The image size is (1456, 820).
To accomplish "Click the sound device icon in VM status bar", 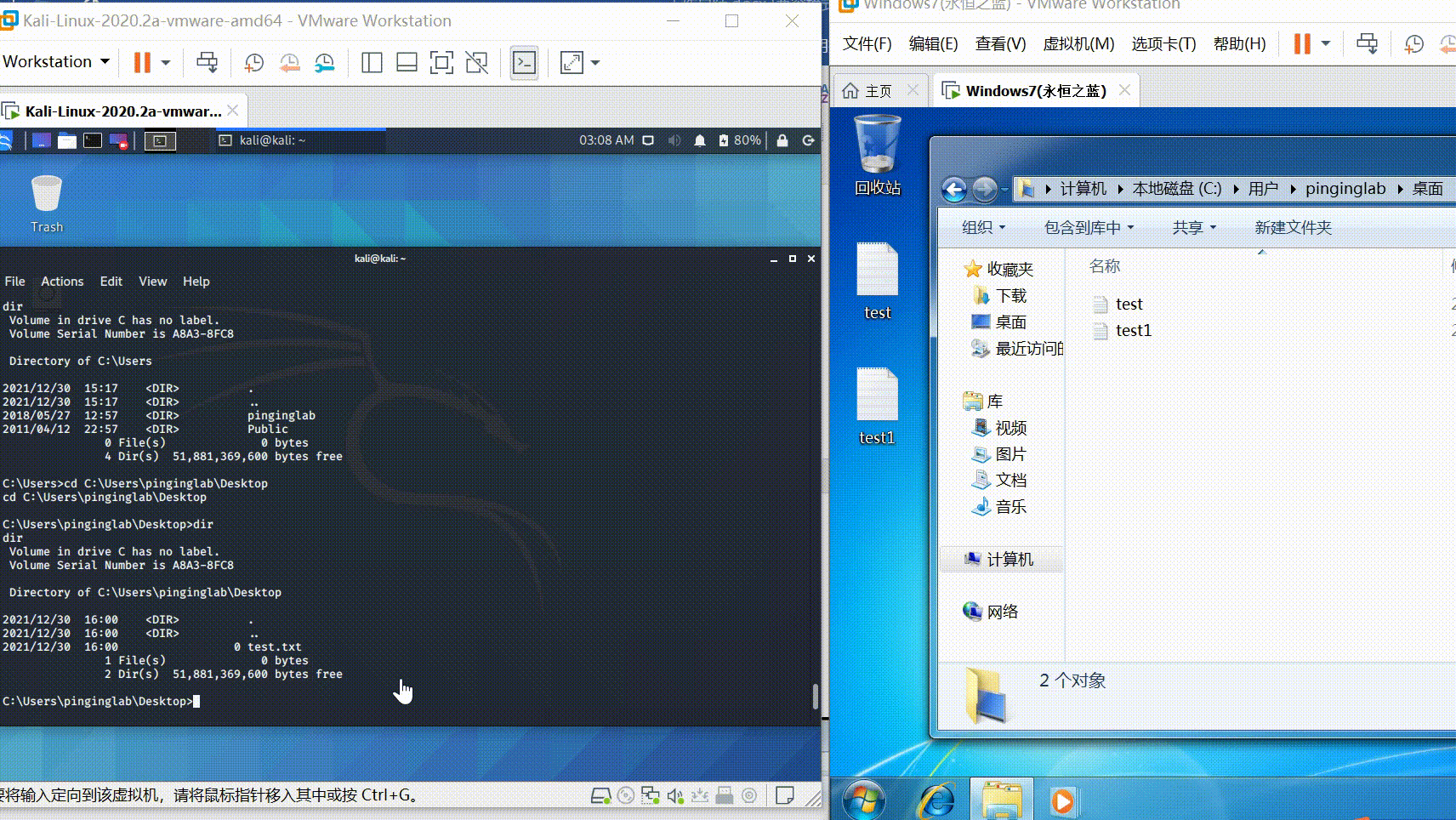I will pyautogui.click(x=674, y=795).
